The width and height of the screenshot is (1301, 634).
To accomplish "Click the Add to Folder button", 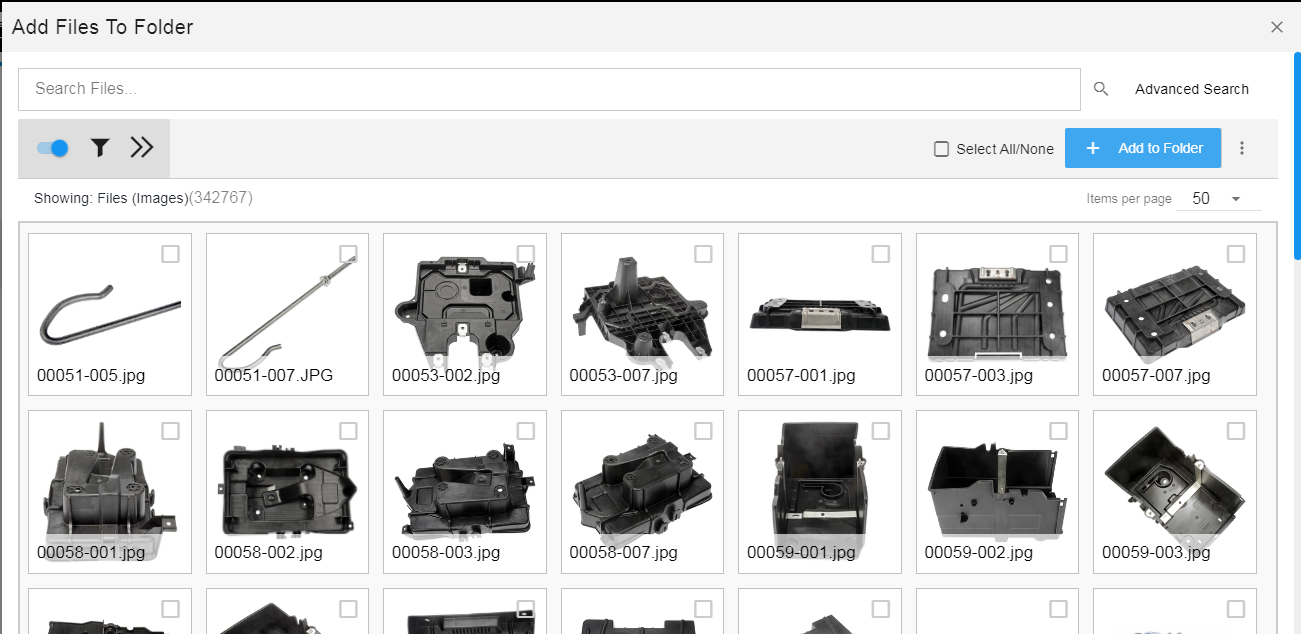I will [1143, 148].
